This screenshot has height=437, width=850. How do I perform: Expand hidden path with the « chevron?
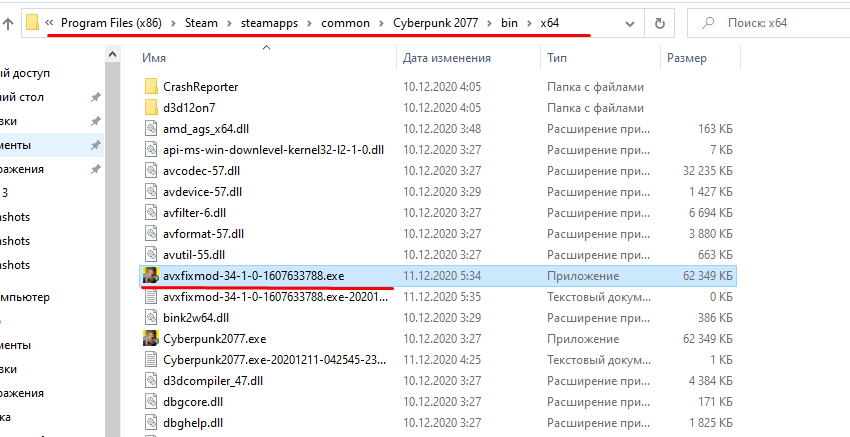[49, 23]
